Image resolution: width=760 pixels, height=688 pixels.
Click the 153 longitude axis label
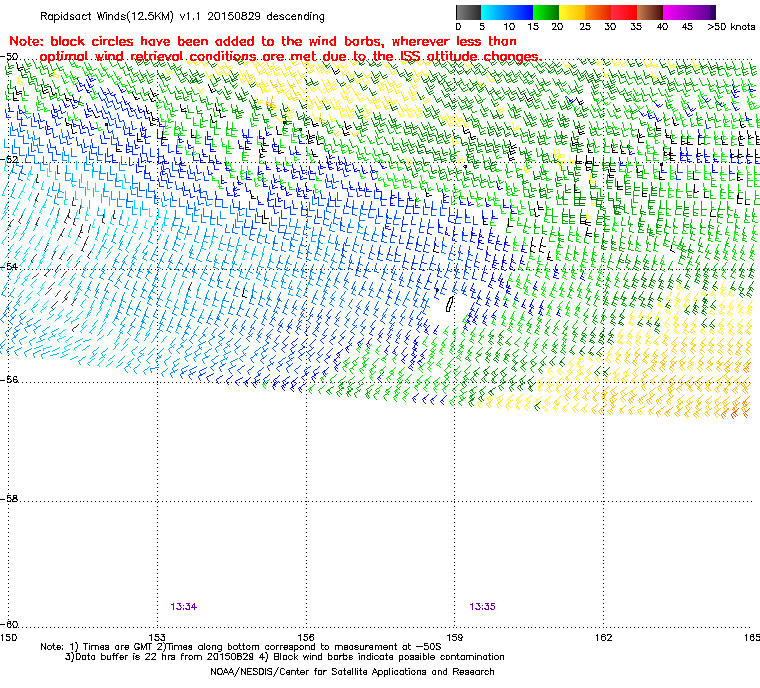(x=157, y=637)
